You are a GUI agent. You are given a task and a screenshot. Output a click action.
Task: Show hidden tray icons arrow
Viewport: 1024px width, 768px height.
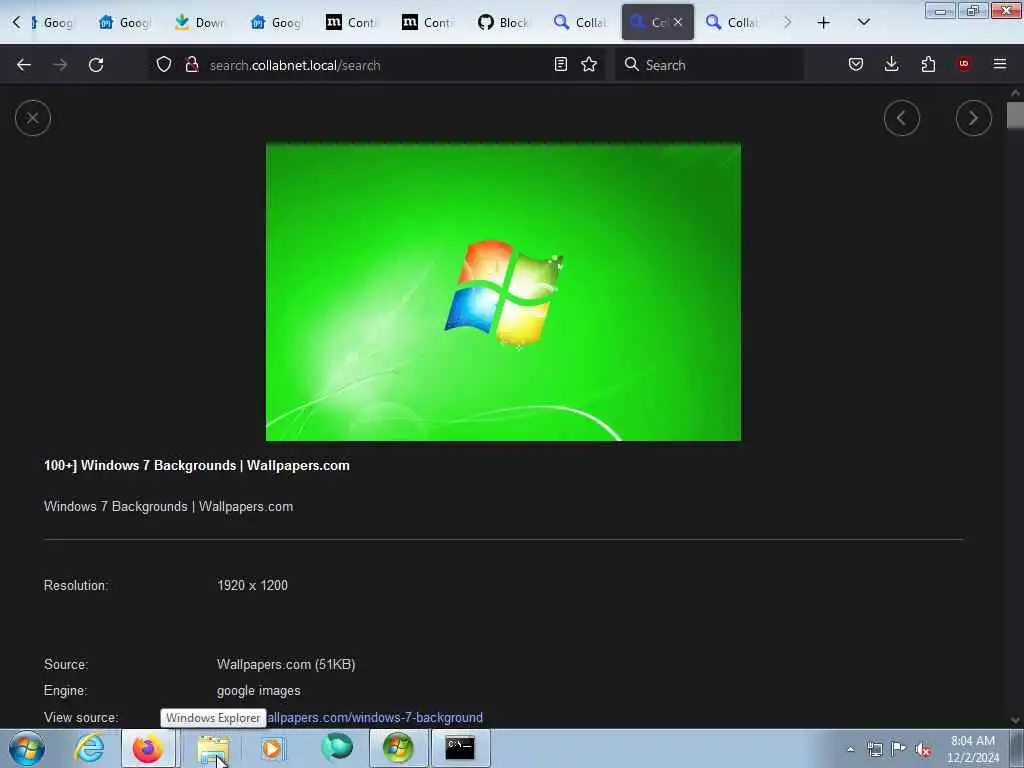(x=850, y=749)
